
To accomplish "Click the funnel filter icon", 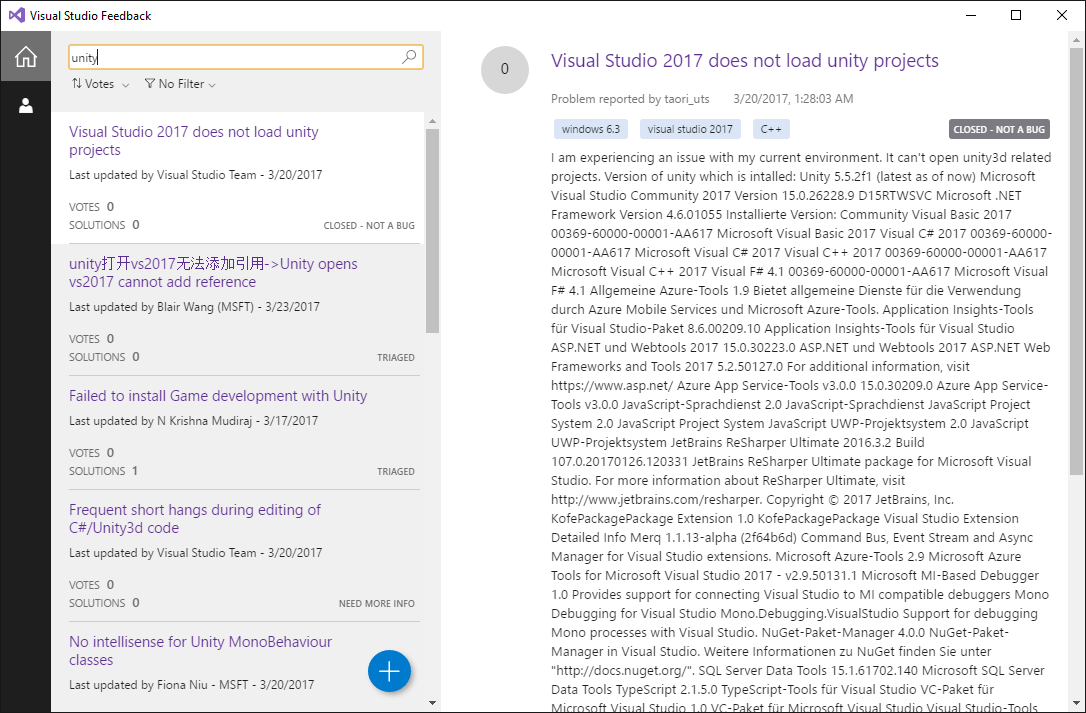I will tap(150, 84).
